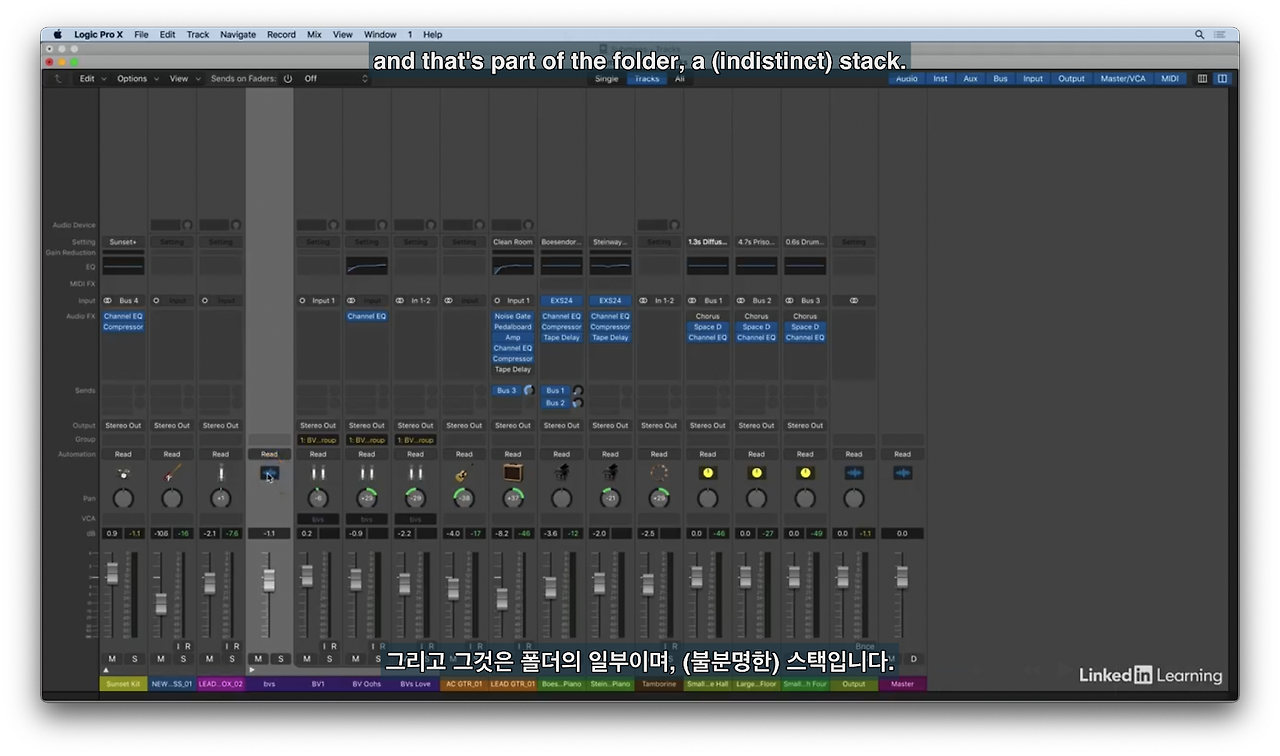The height and width of the screenshot is (756, 1280).
Task: Open the Window menu in menu bar
Action: tap(380, 34)
